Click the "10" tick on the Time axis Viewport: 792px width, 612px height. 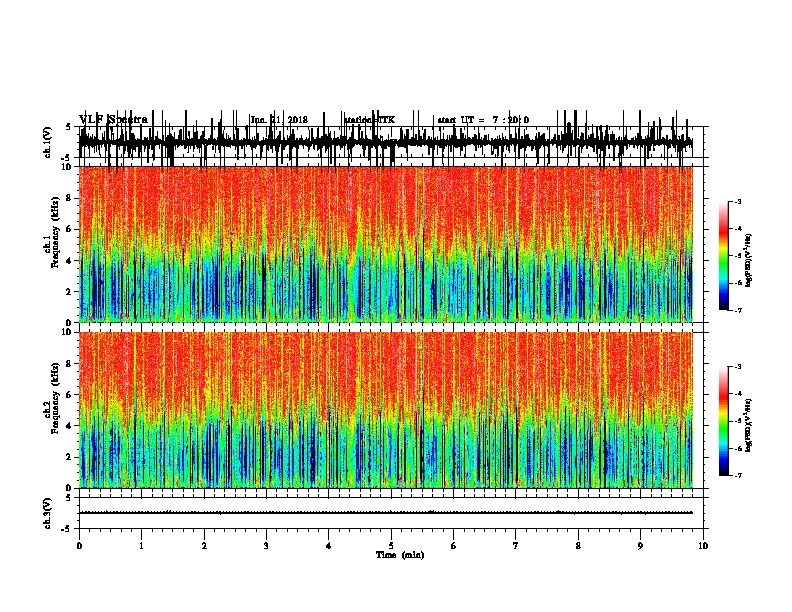(x=703, y=546)
